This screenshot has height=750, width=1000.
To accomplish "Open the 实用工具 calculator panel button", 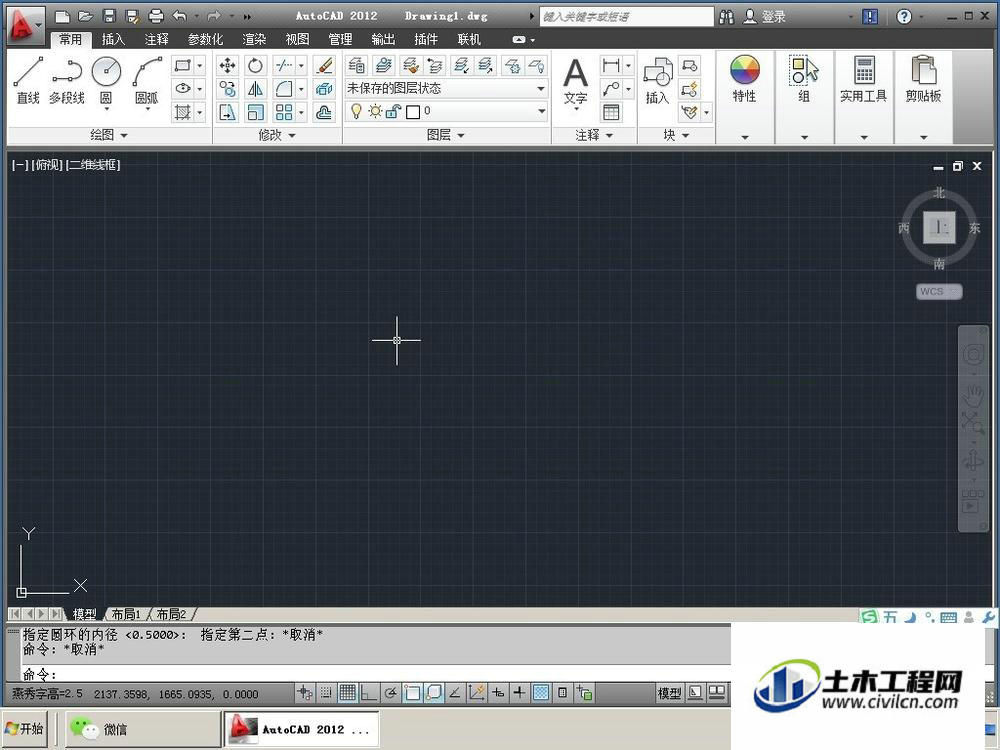I will coord(864,80).
